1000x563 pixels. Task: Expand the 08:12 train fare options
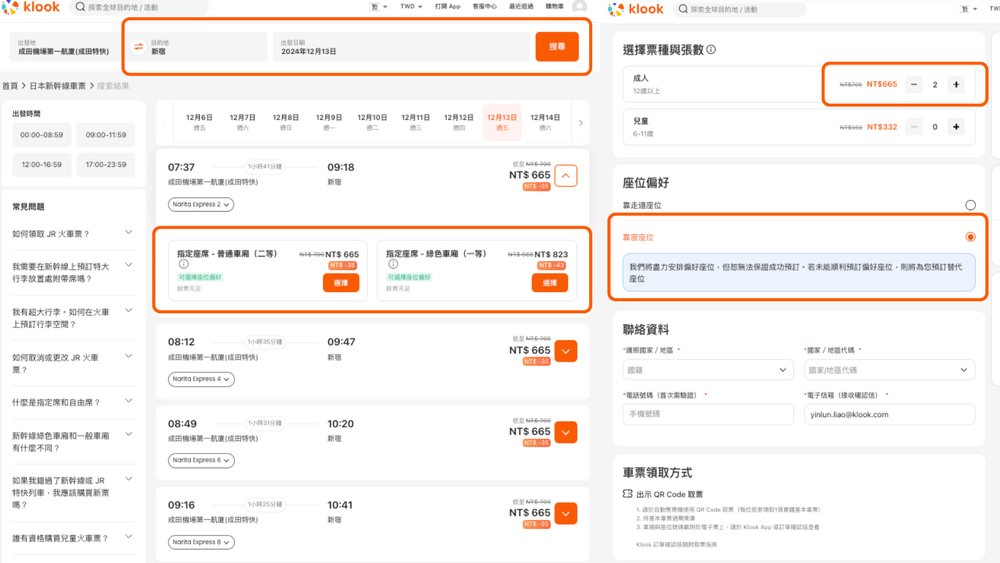point(566,351)
